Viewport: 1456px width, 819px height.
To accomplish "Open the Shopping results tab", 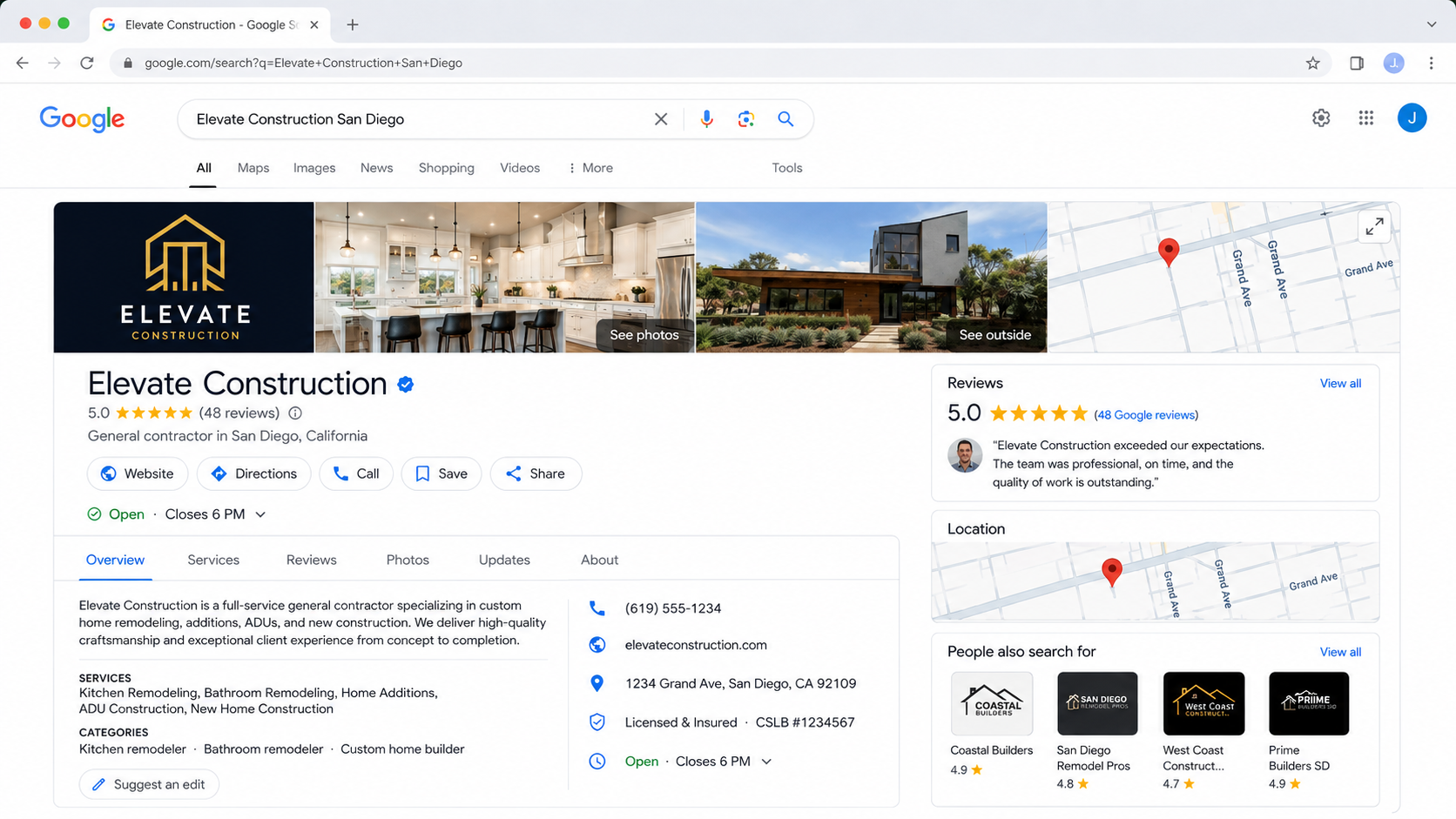I will pos(446,168).
